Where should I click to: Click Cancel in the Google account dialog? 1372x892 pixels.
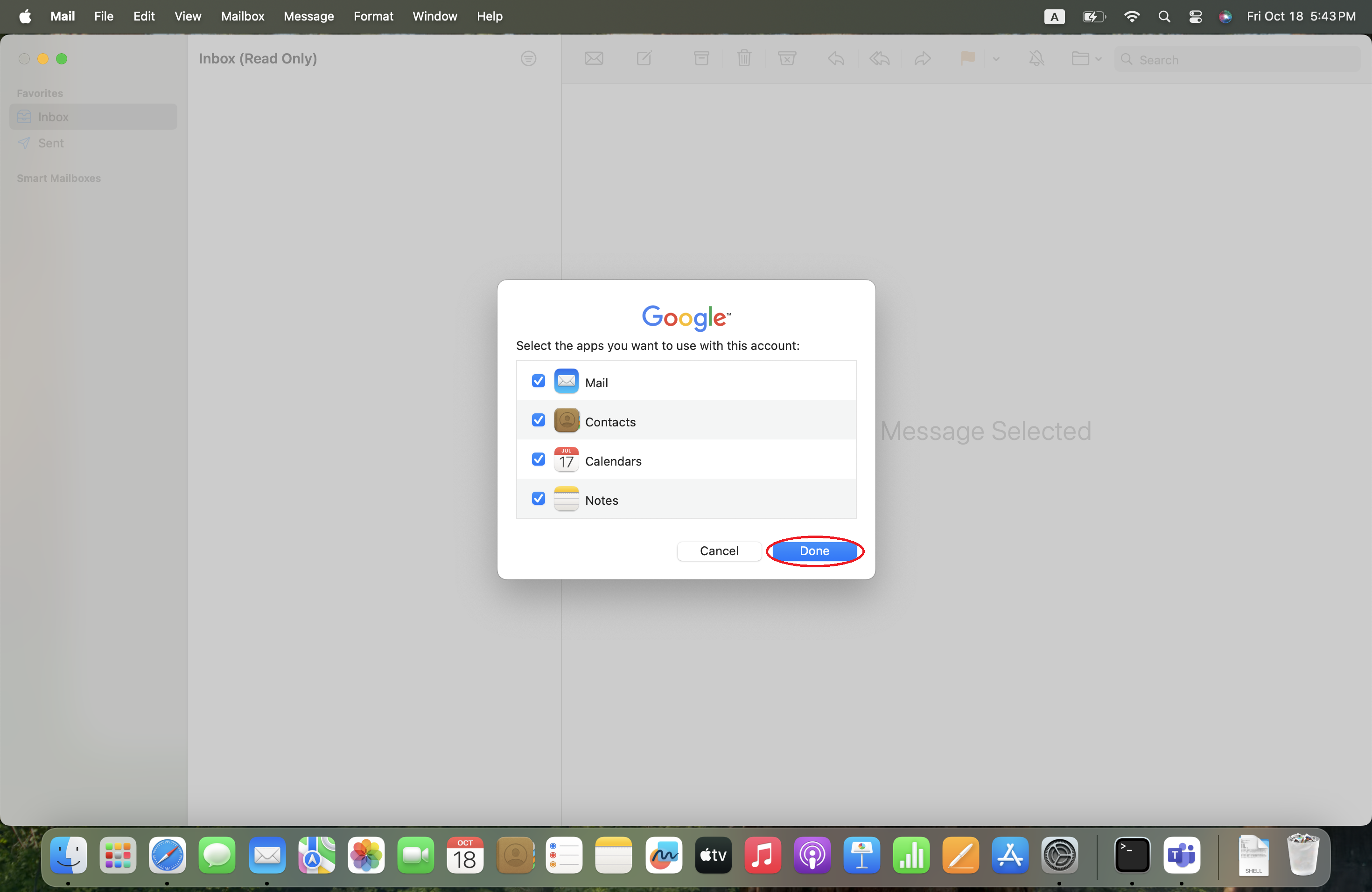719,551
